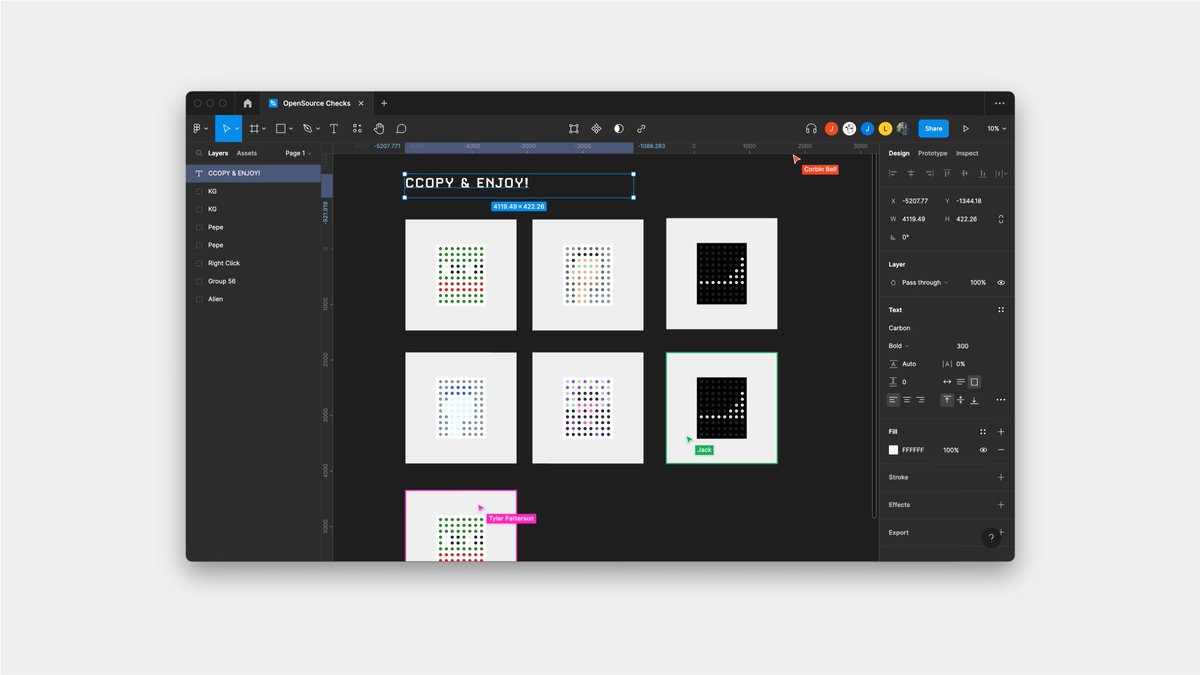1200x675 pixels.
Task: Set text vertical align bottom
Action: tap(975, 400)
